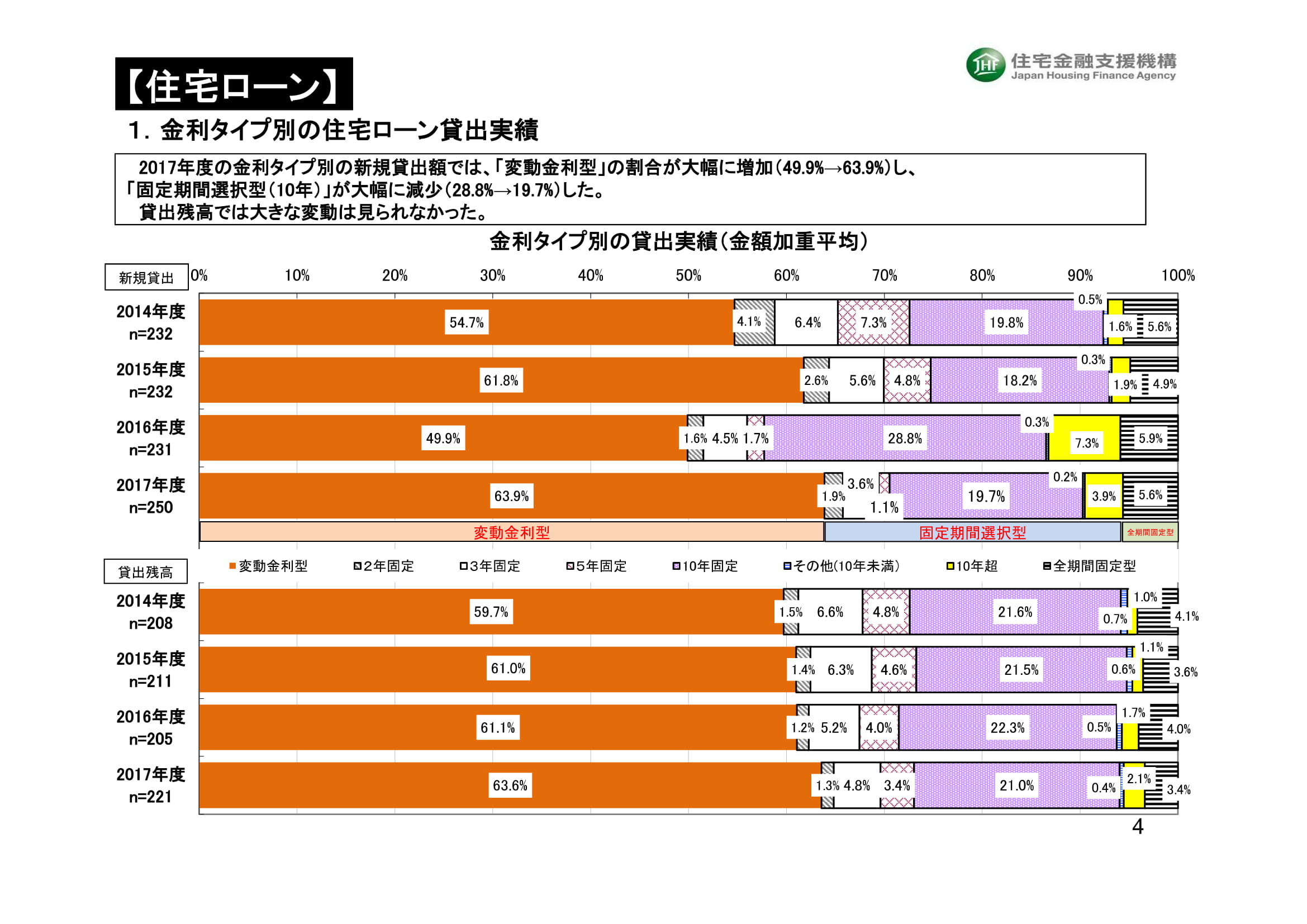Click the 28.8% label on the purple bar
The width and height of the screenshot is (1307, 924).
point(905,439)
